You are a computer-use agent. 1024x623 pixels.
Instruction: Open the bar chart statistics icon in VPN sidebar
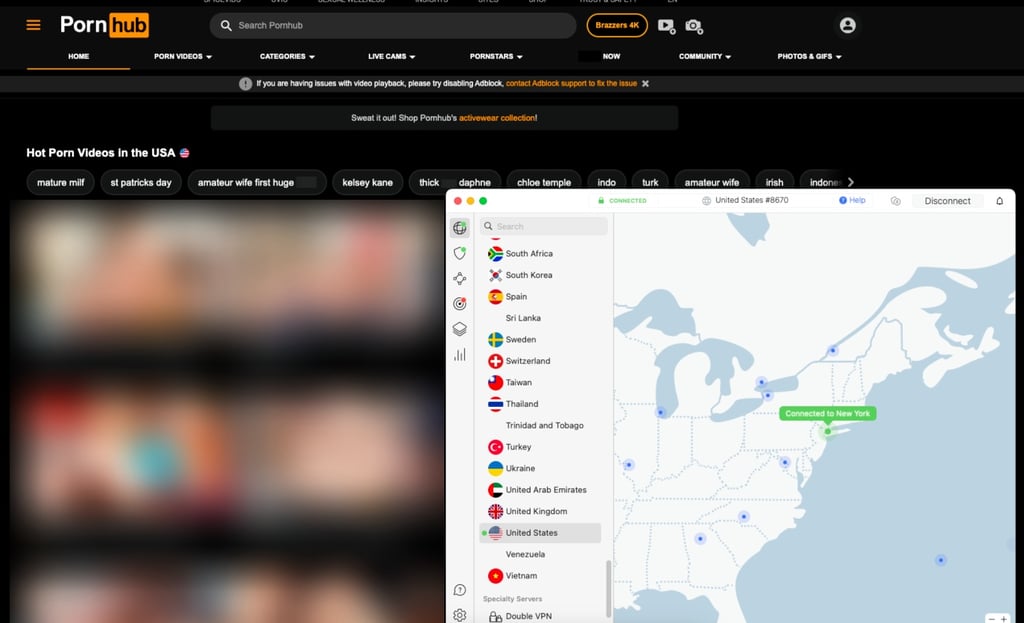[x=460, y=355]
